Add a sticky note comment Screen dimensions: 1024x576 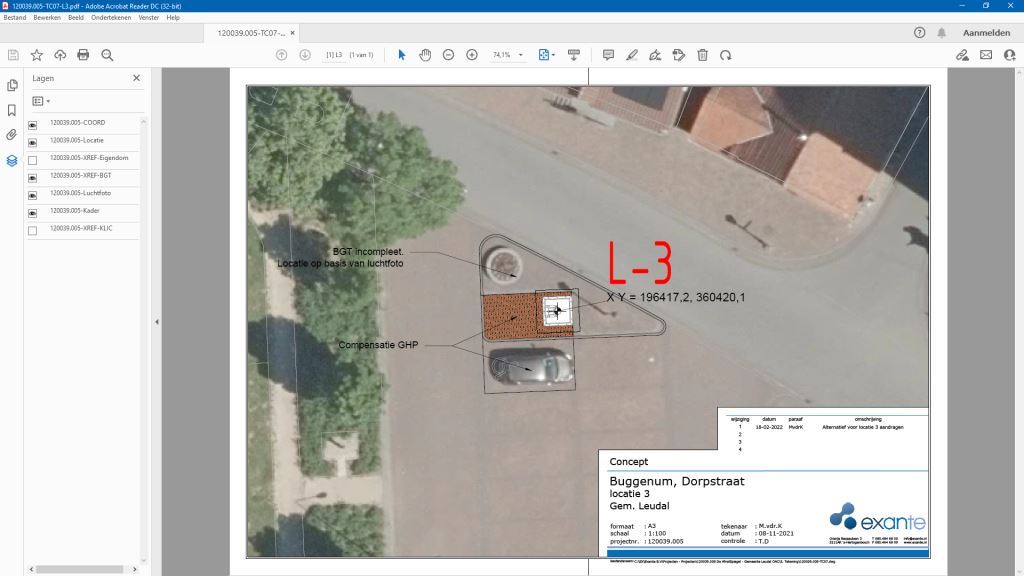coord(608,55)
